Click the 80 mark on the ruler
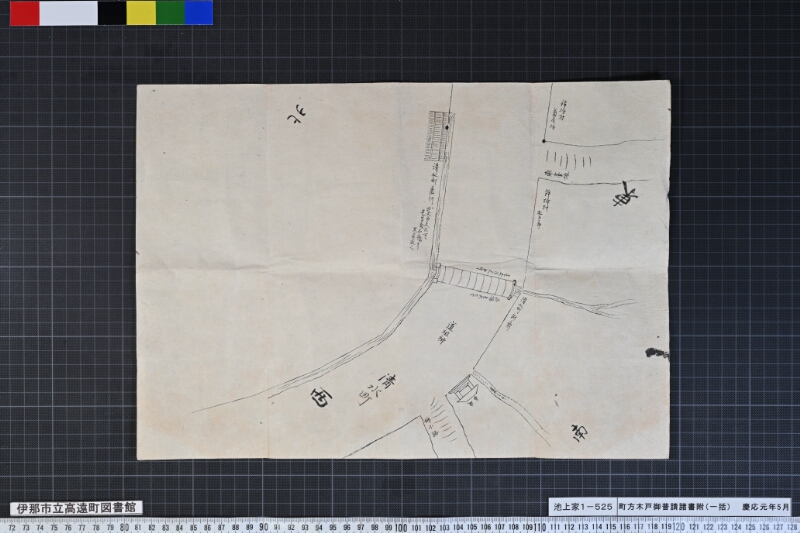Screen dimensions: 800x533 124,527
